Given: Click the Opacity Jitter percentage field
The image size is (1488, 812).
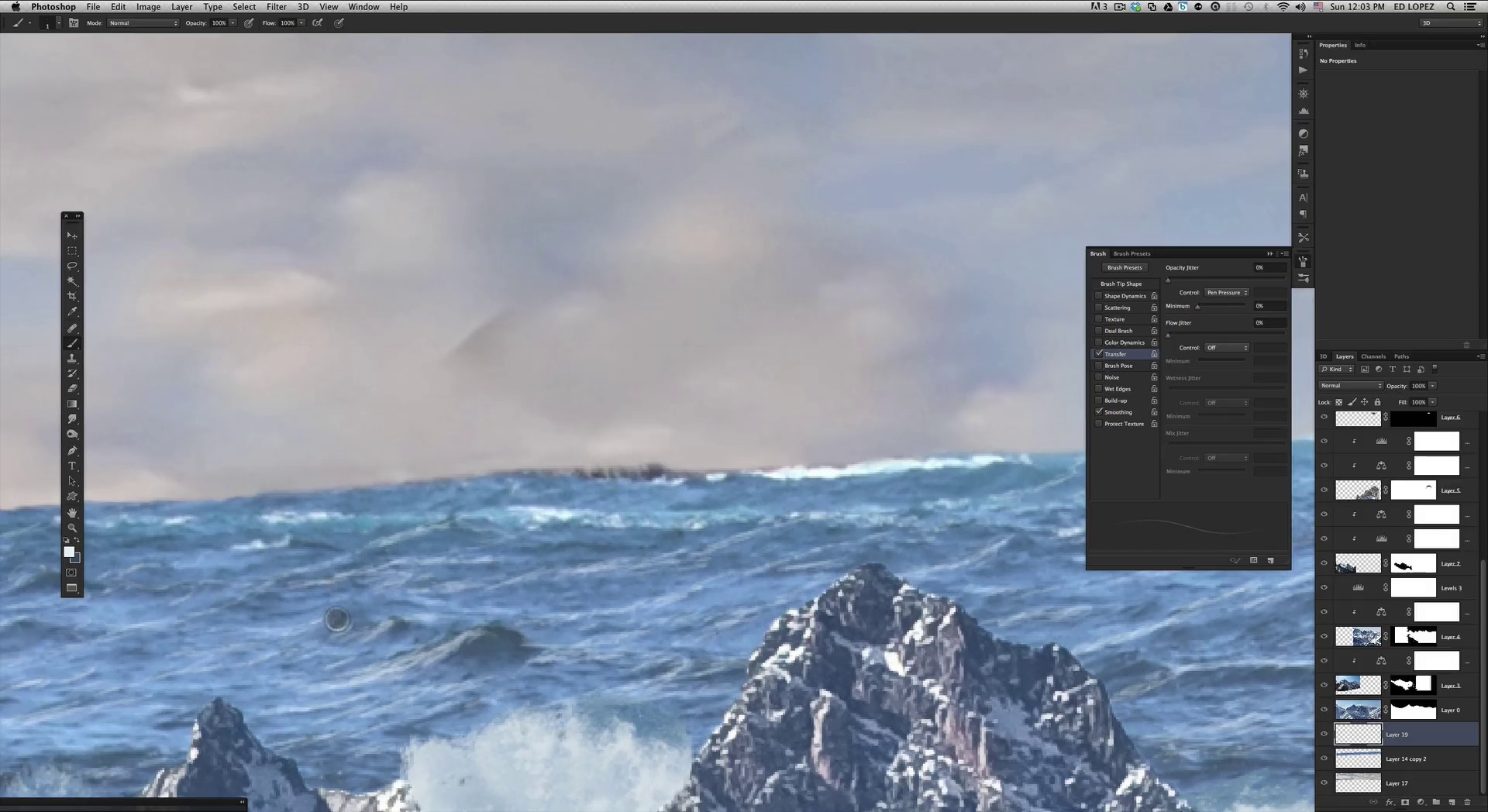Looking at the screenshot, I should point(1269,268).
